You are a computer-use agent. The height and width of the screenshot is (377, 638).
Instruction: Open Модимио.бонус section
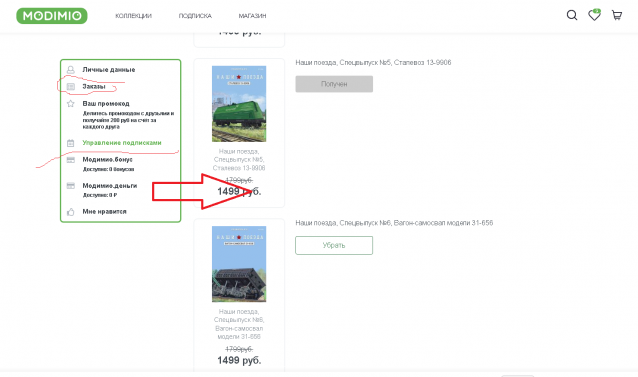[107, 159]
